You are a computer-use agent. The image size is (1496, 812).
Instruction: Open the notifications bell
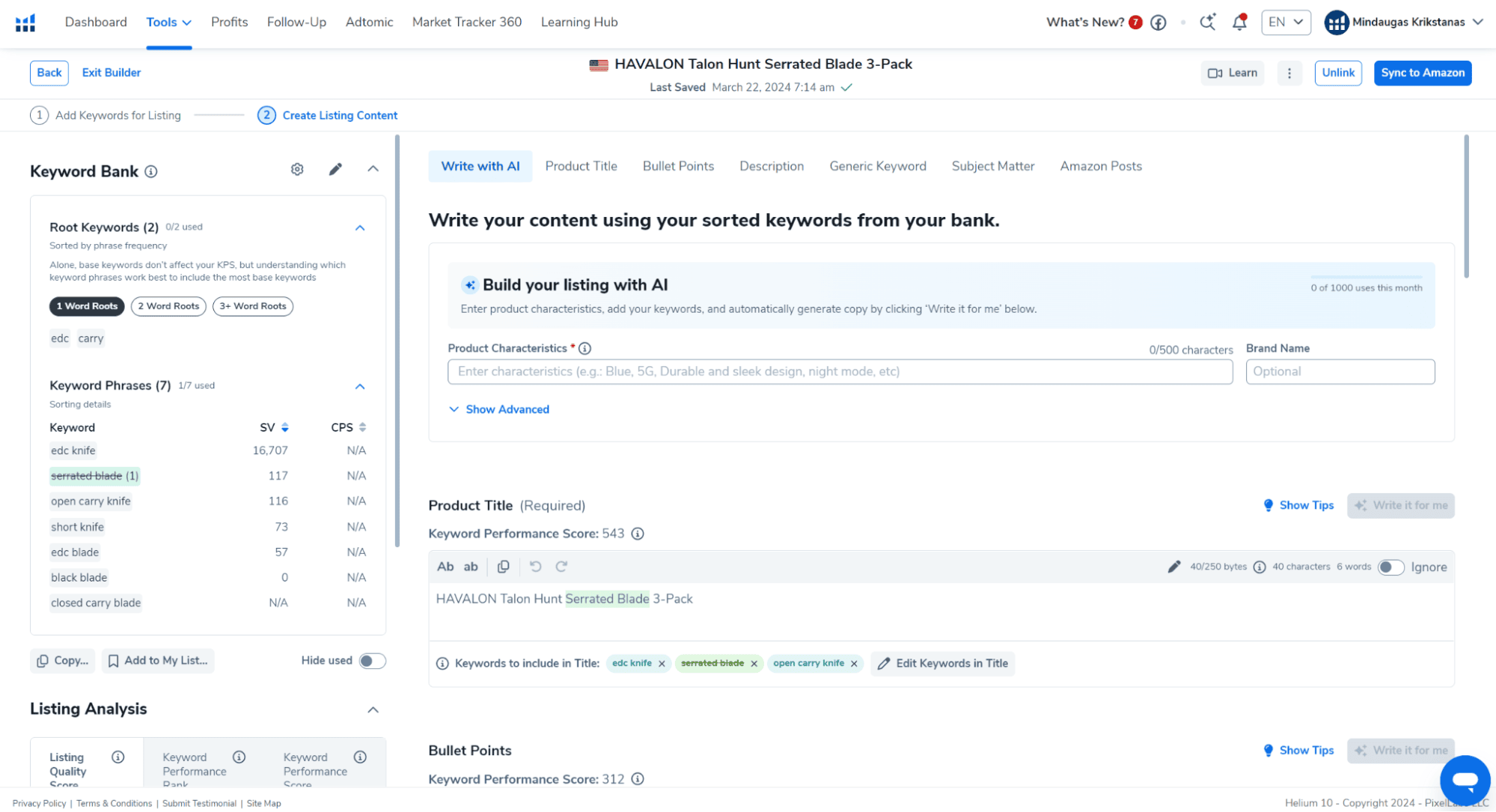coord(1239,22)
